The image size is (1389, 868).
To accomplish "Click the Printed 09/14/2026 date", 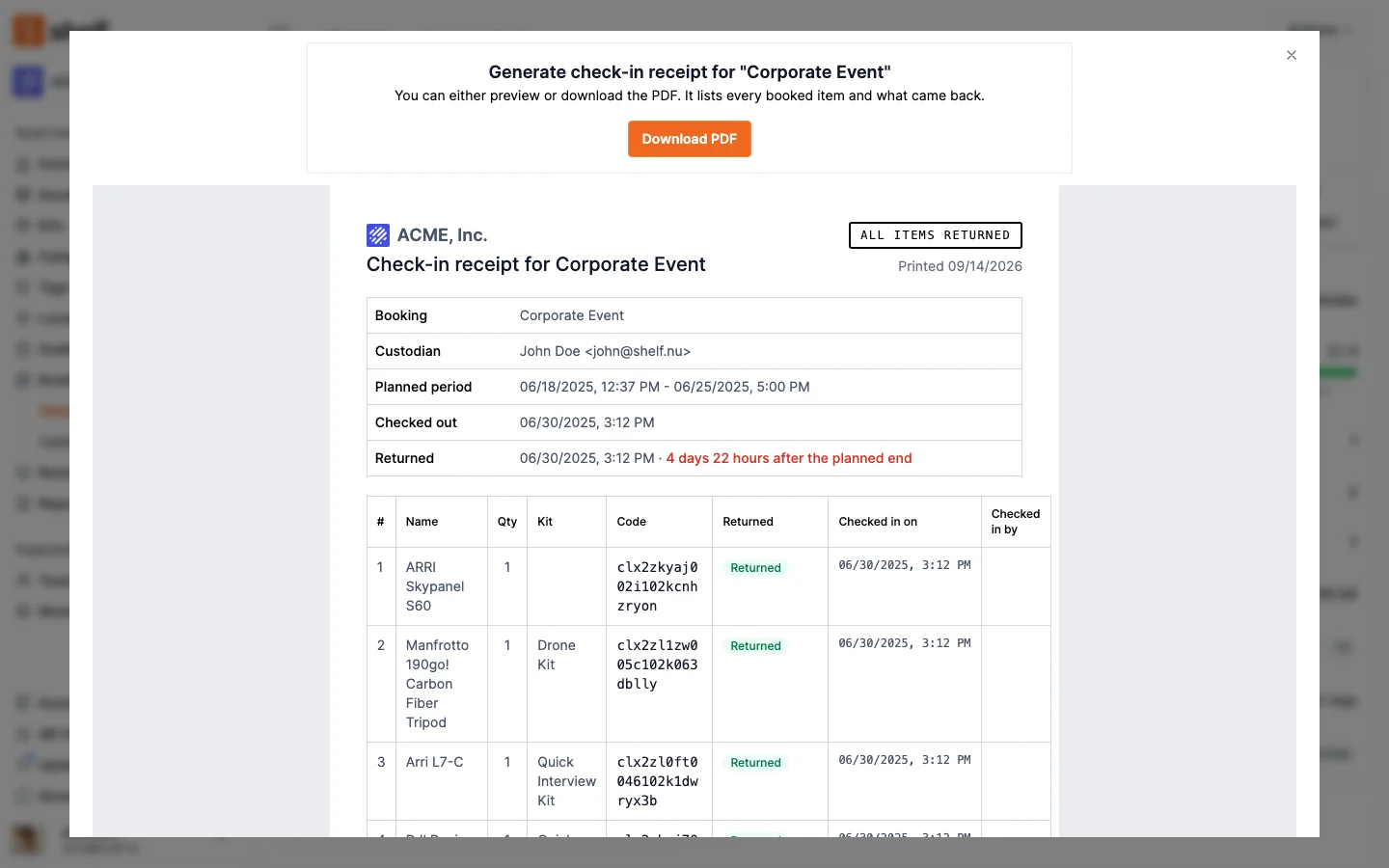I will (x=960, y=266).
